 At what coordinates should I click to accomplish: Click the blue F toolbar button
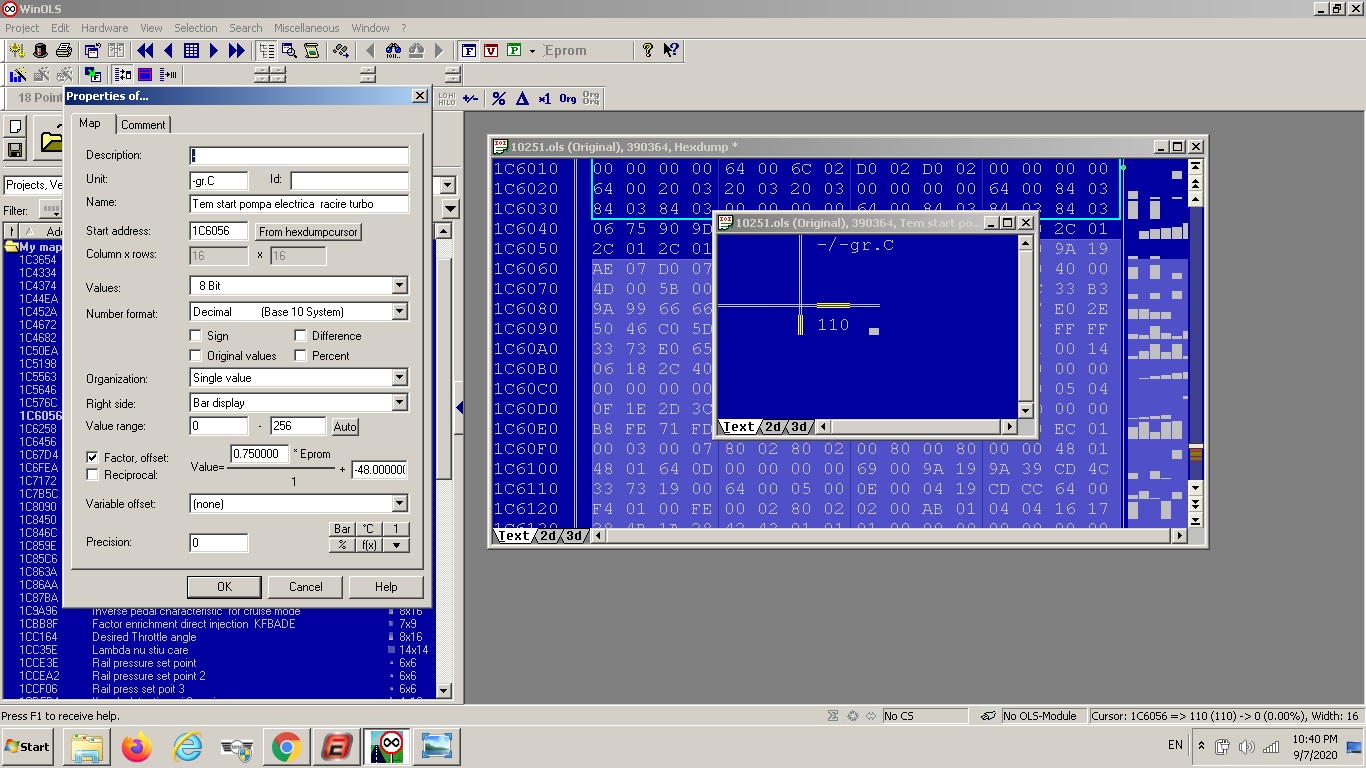[468, 50]
